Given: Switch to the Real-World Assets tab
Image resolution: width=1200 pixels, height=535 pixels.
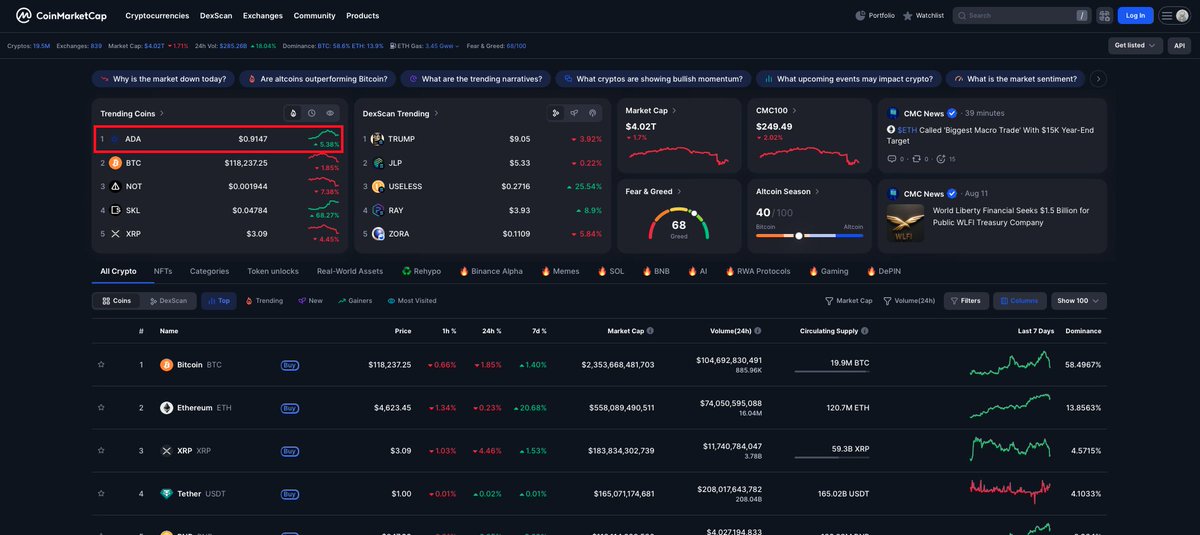Looking at the screenshot, I should [350, 271].
